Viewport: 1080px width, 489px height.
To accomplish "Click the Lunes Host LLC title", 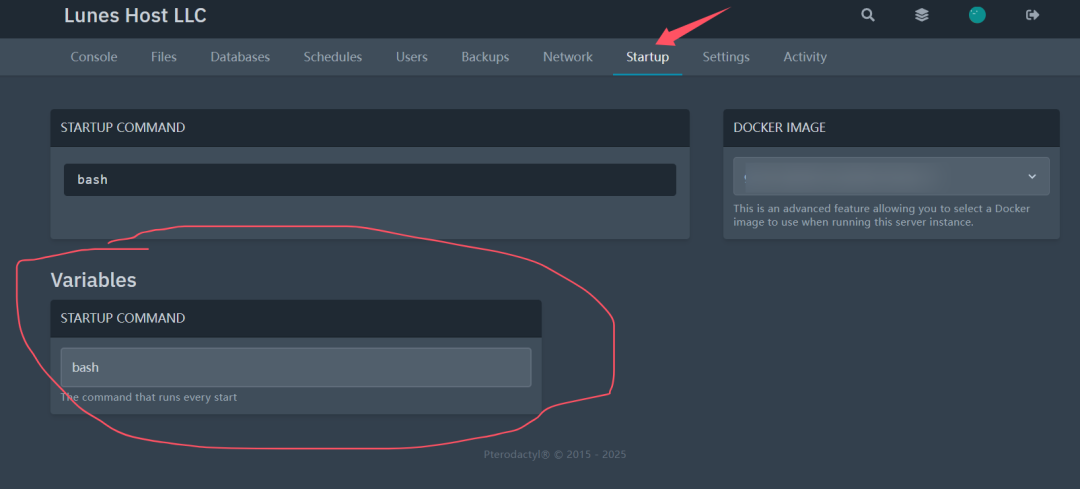I will pos(135,16).
